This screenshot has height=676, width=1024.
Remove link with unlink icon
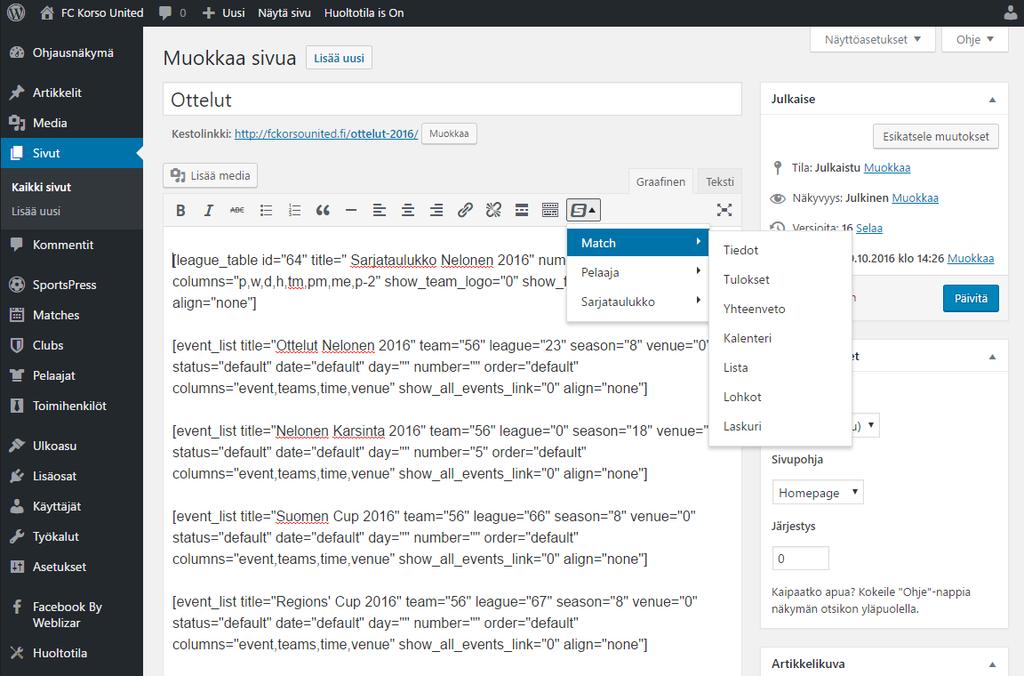pos(493,210)
